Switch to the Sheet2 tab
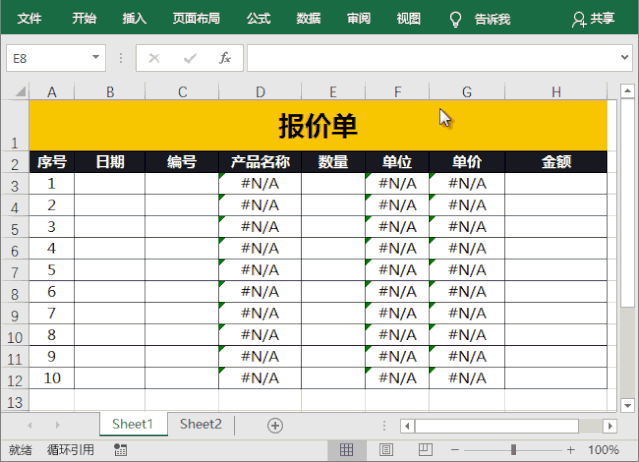This screenshot has width=639, height=462. click(201, 424)
